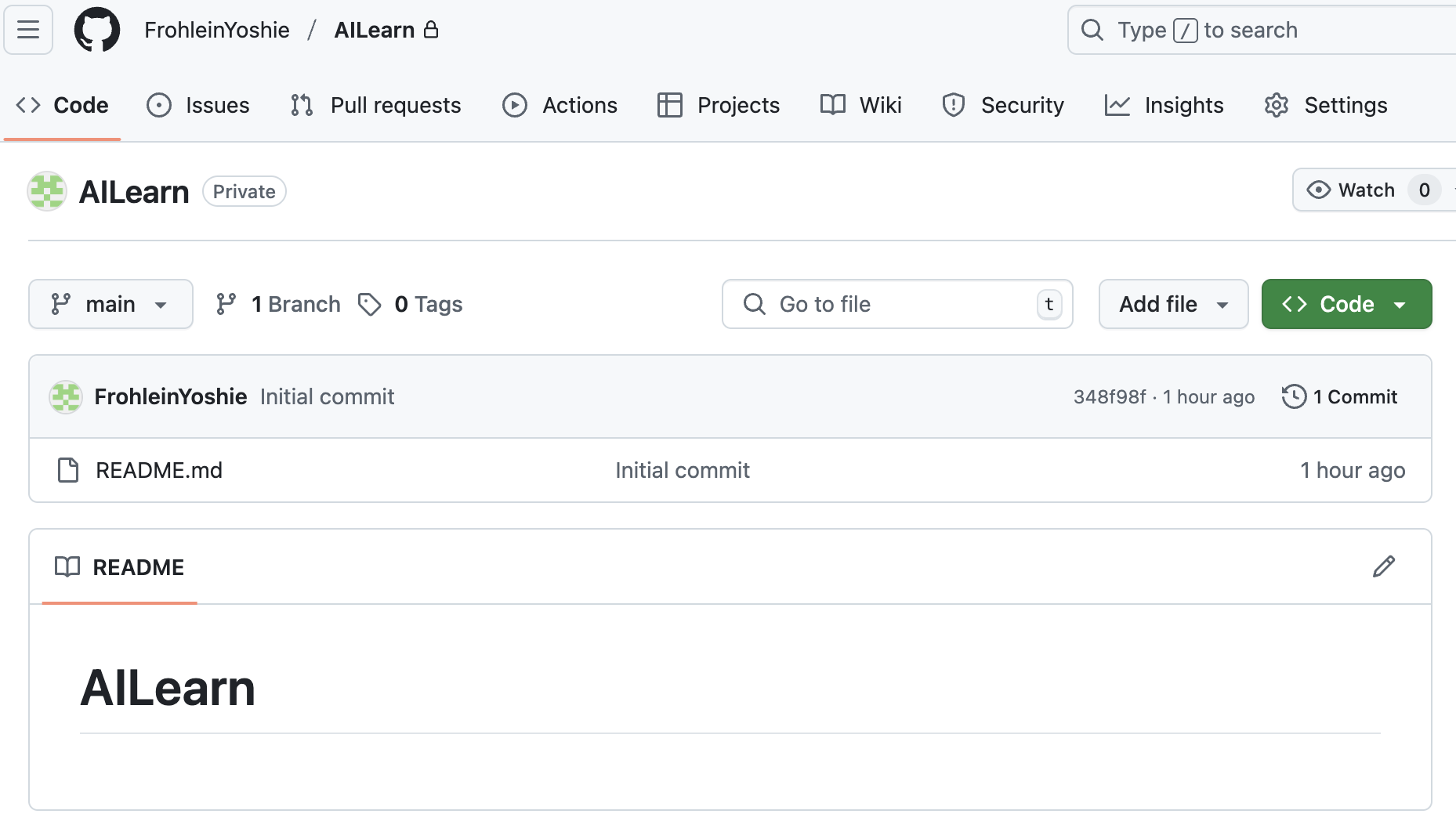Screen dimensions: 1456x832
Task: Click the history clock icon
Action: [x=1294, y=396]
